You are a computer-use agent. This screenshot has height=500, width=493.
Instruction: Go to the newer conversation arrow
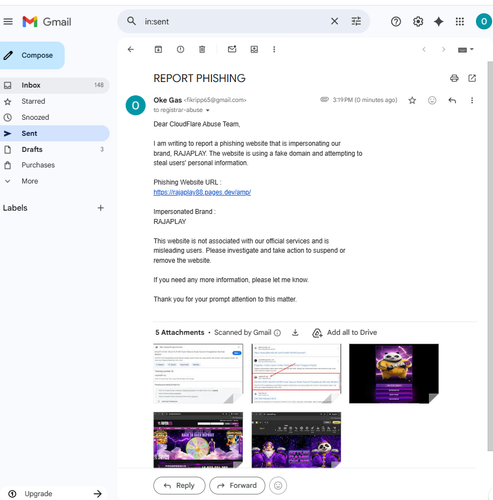pos(424,49)
